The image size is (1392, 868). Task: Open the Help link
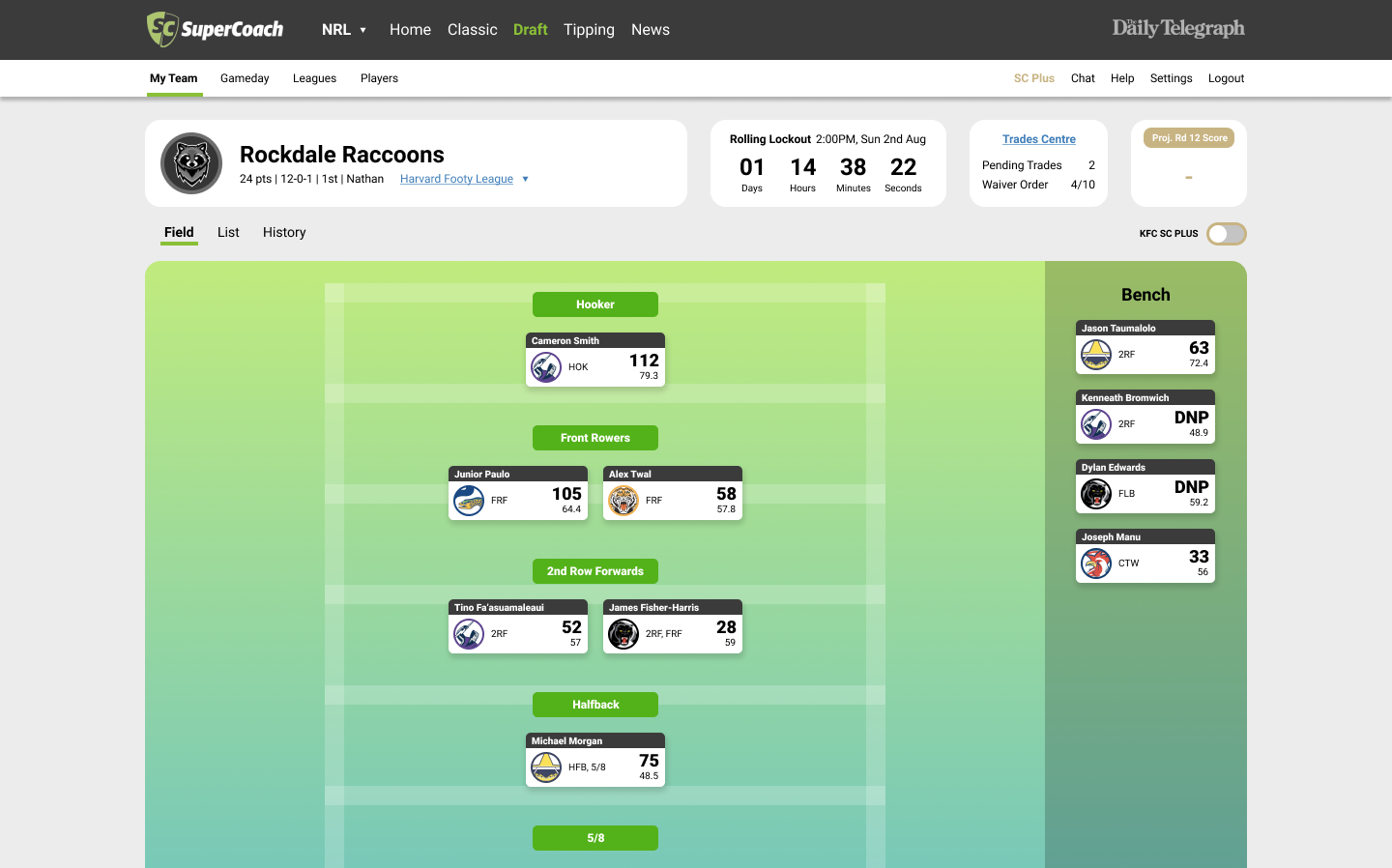1122,78
